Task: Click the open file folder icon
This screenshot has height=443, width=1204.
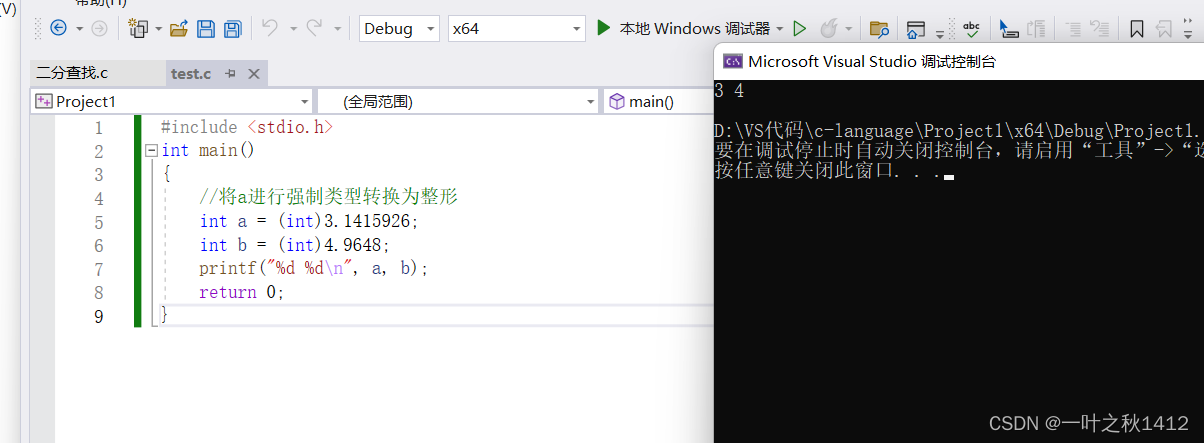Action: coord(179,28)
